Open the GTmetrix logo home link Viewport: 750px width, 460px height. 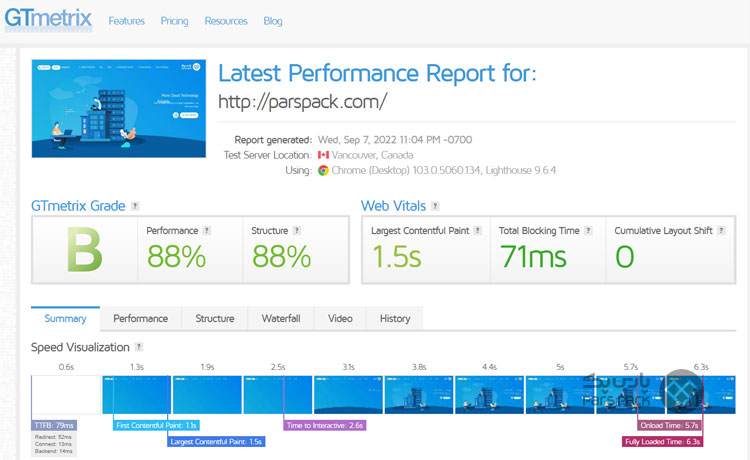48,19
